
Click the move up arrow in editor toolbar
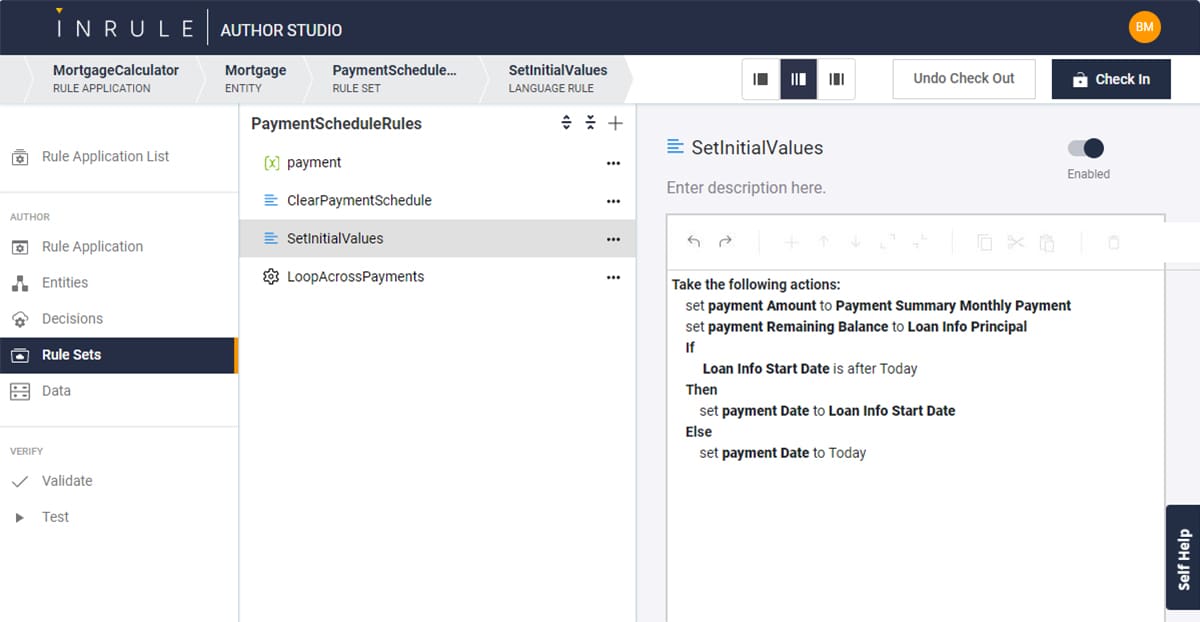pyautogui.click(x=824, y=242)
